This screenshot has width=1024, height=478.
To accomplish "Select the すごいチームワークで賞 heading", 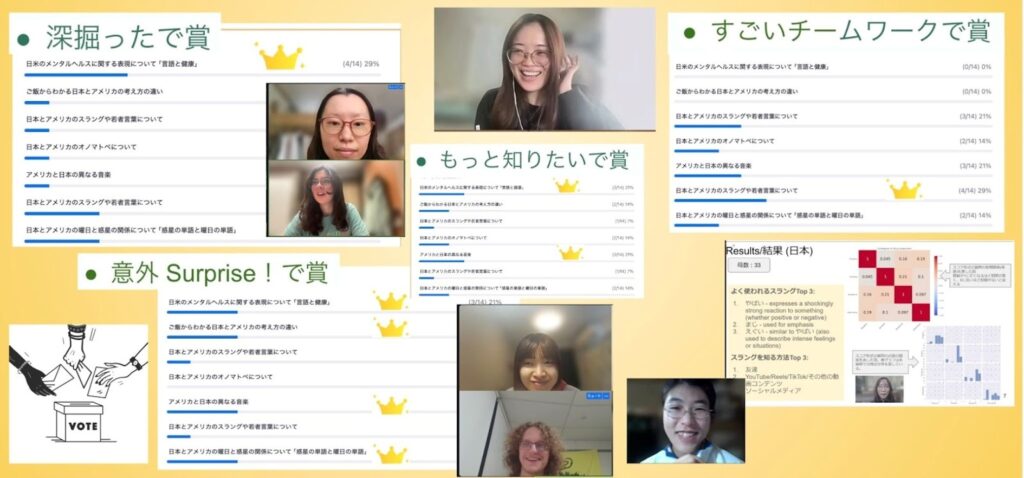I will coord(837,31).
